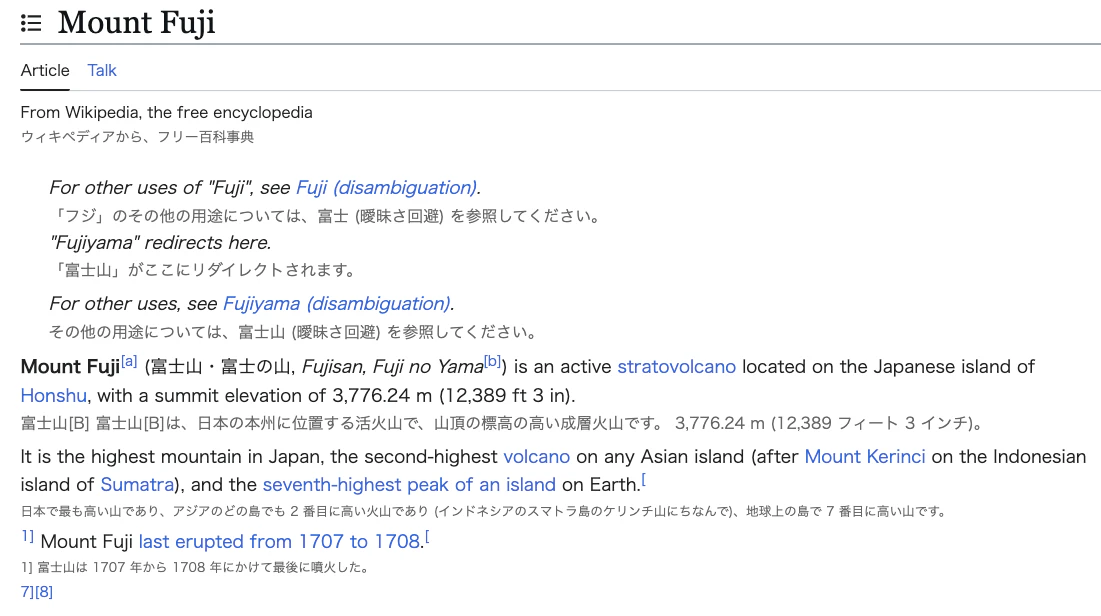Switch to the Talk tab
1101x616 pixels.
click(102, 70)
